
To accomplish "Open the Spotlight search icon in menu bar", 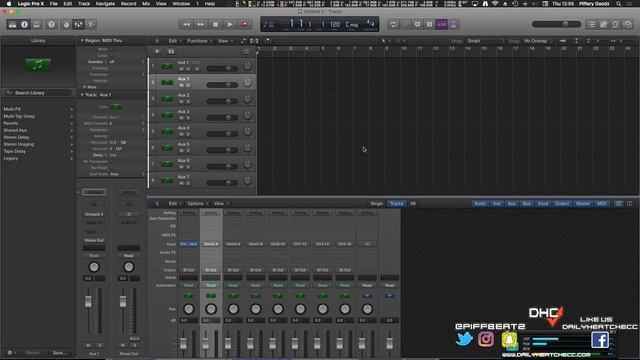I will [619, 4].
